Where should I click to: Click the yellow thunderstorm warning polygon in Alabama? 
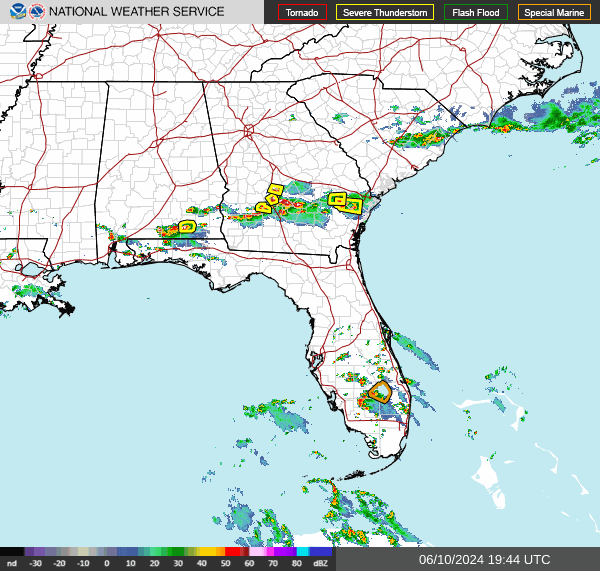pos(188,227)
